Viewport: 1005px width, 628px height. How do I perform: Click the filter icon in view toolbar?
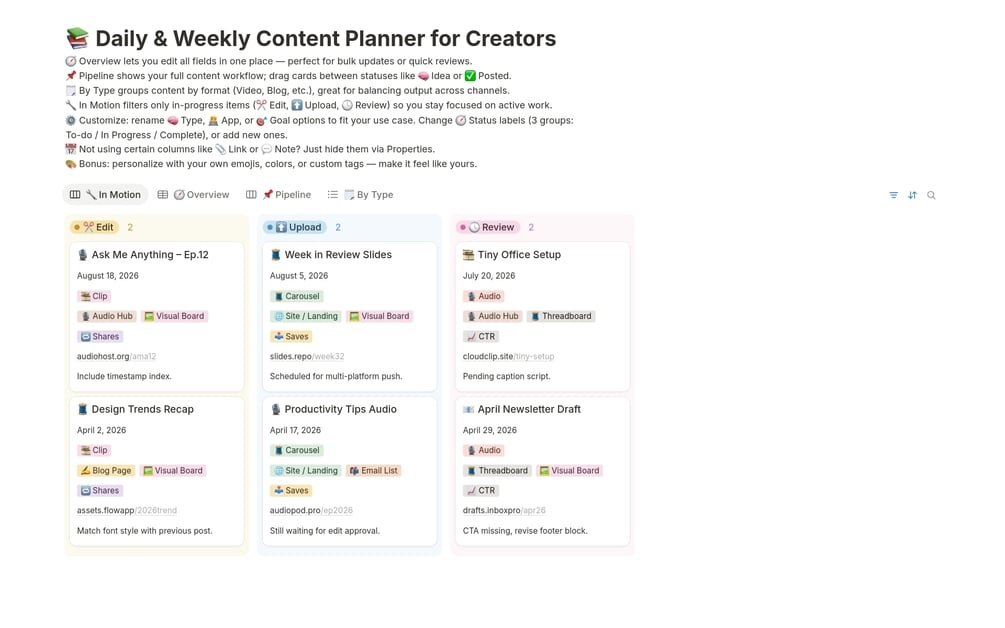coord(893,195)
